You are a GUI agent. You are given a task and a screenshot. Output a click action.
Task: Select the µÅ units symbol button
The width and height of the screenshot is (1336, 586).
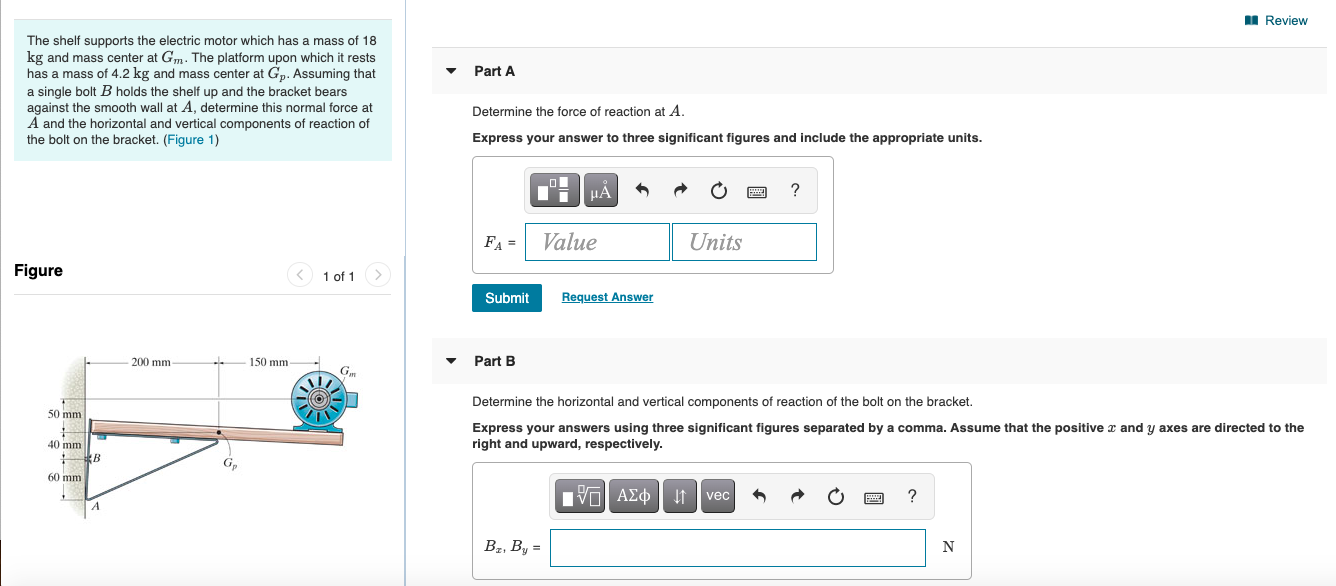[x=601, y=190]
